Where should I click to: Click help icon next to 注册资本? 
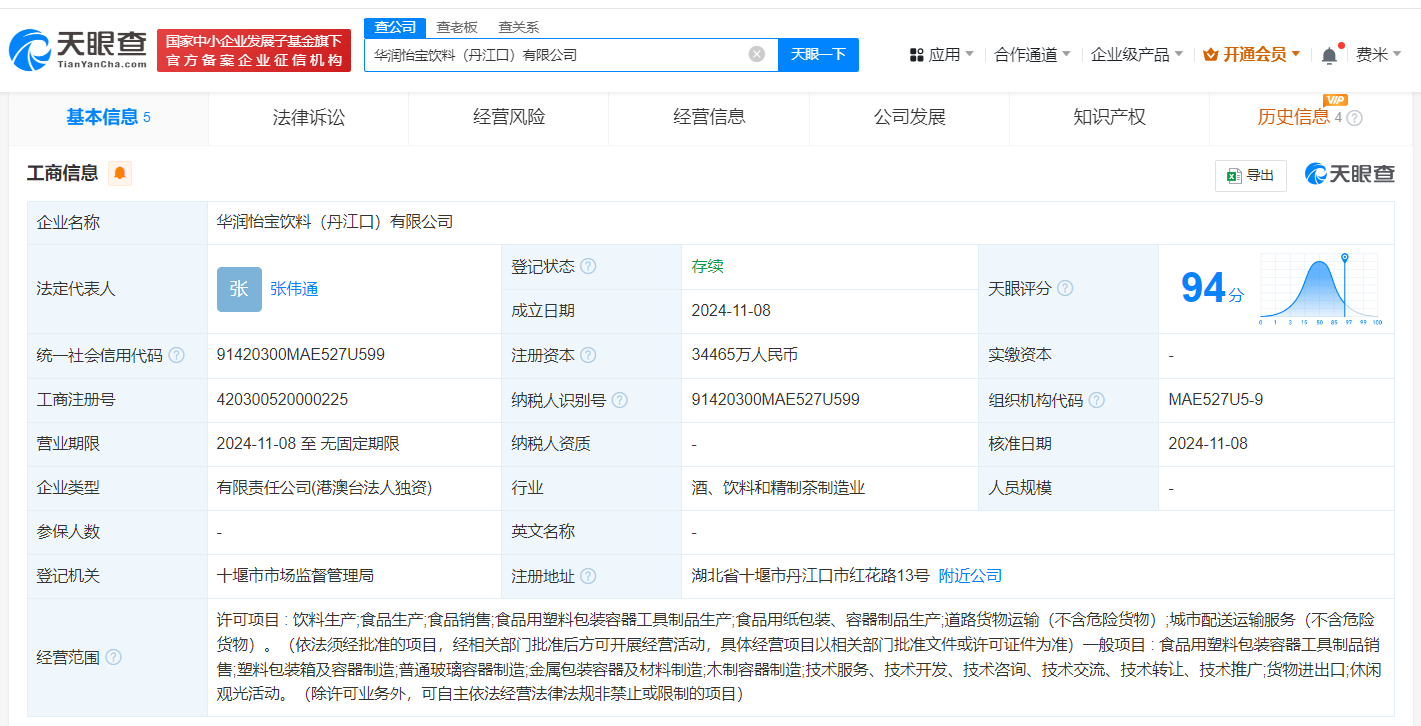(588, 355)
